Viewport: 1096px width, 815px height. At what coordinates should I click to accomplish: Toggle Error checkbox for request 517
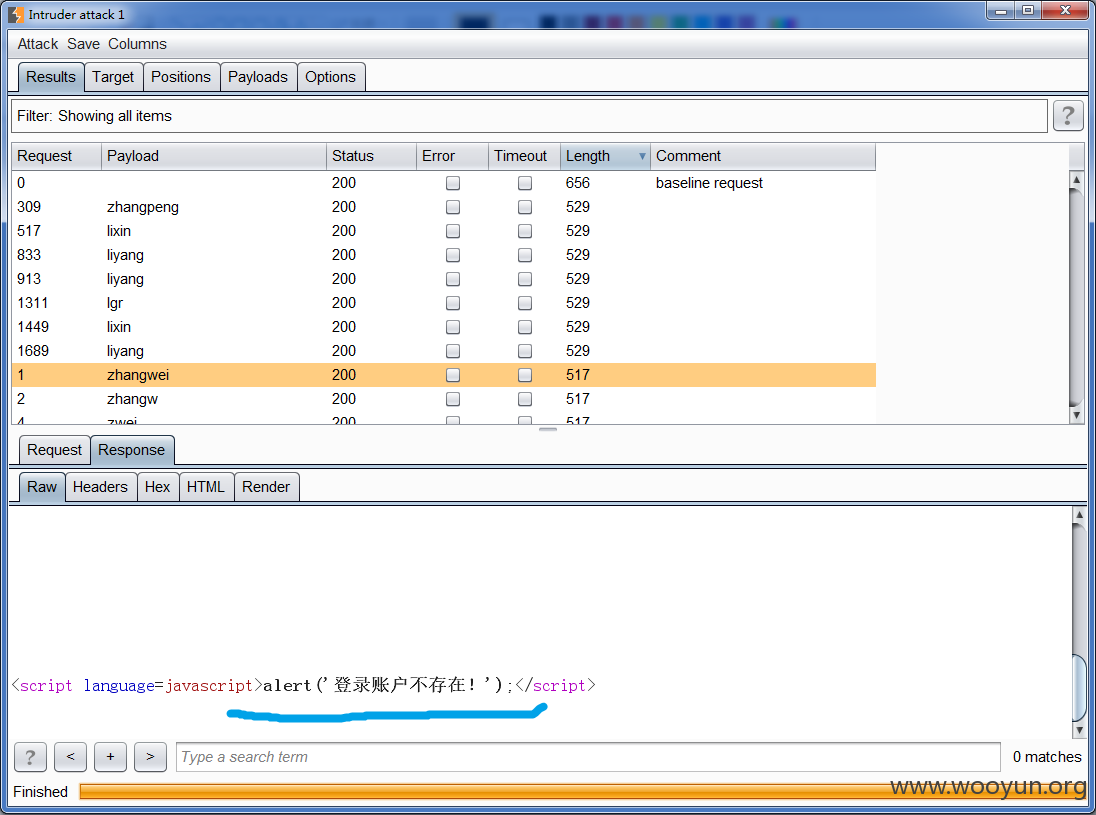click(453, 231)
